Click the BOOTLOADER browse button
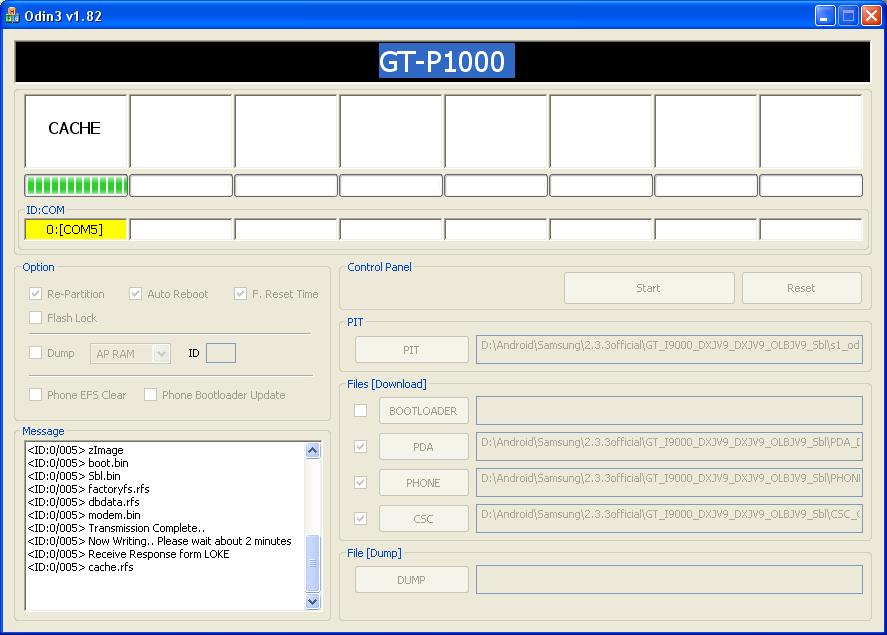 click(x=424, y=411)
